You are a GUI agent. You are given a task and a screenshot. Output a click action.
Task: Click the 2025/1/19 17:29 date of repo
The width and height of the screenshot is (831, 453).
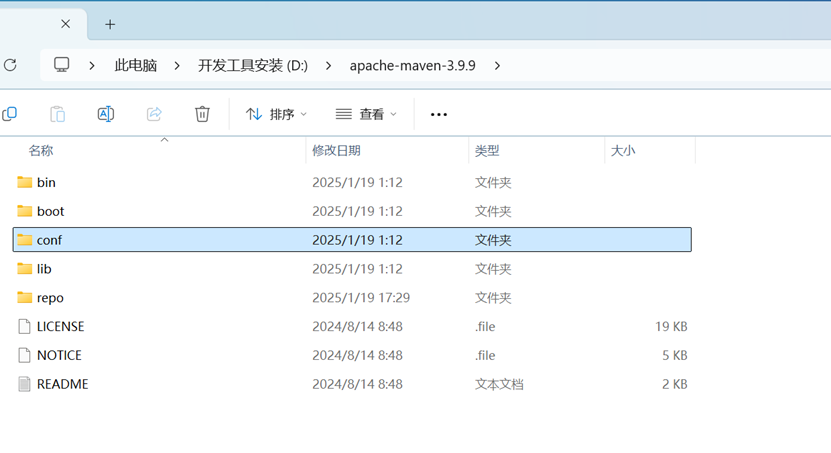[361, 298]
